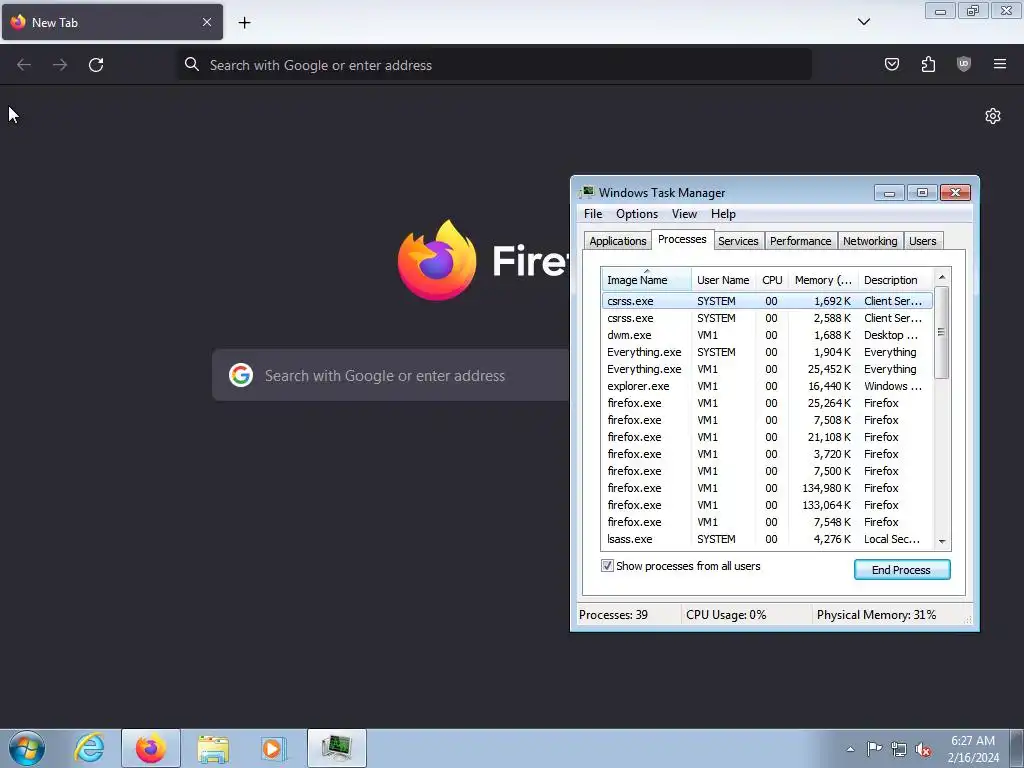Screen dimensions: 1024x768
Task: Open the network tray icon
Action: coord(899,749)
